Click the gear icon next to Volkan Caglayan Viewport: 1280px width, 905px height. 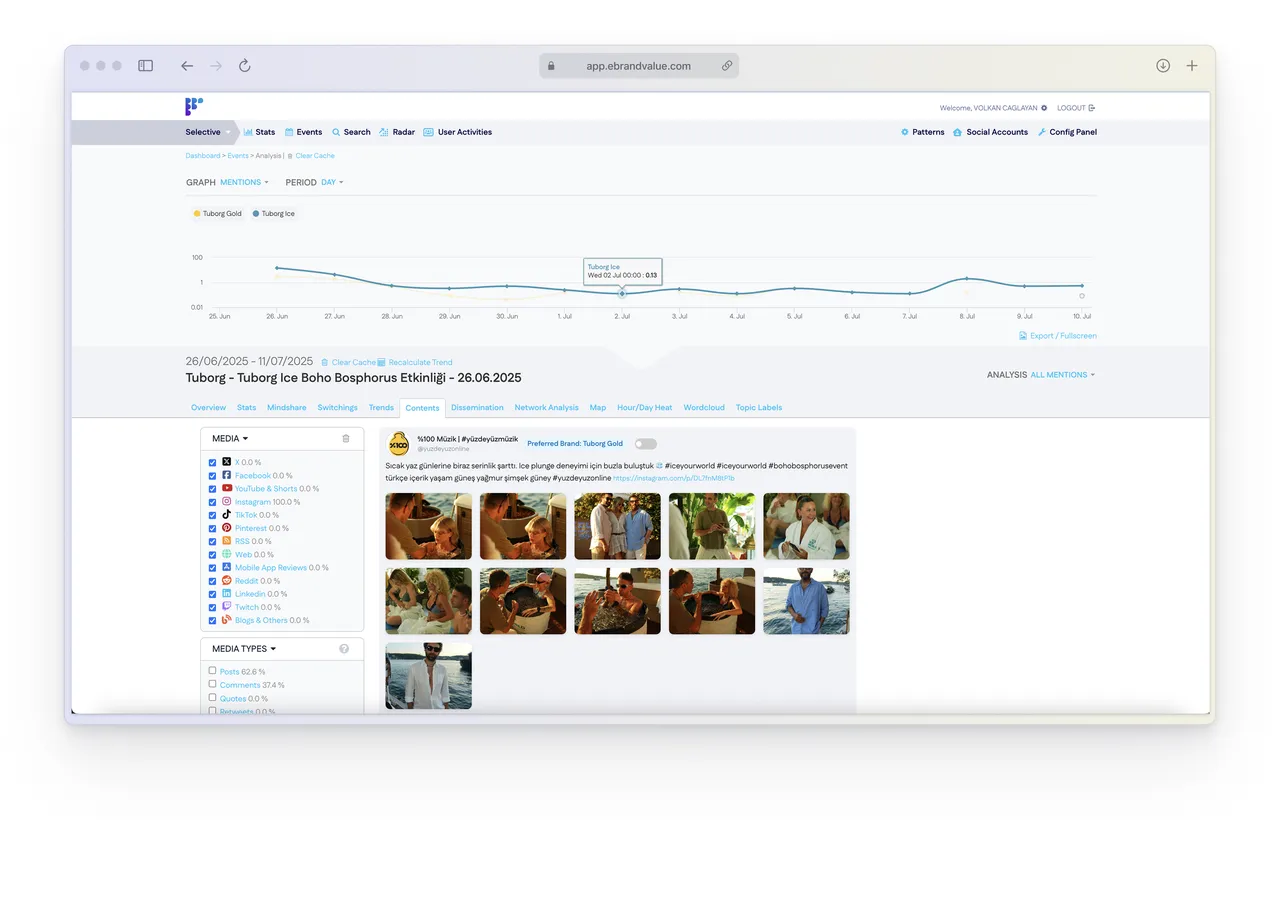(1044, 108)
